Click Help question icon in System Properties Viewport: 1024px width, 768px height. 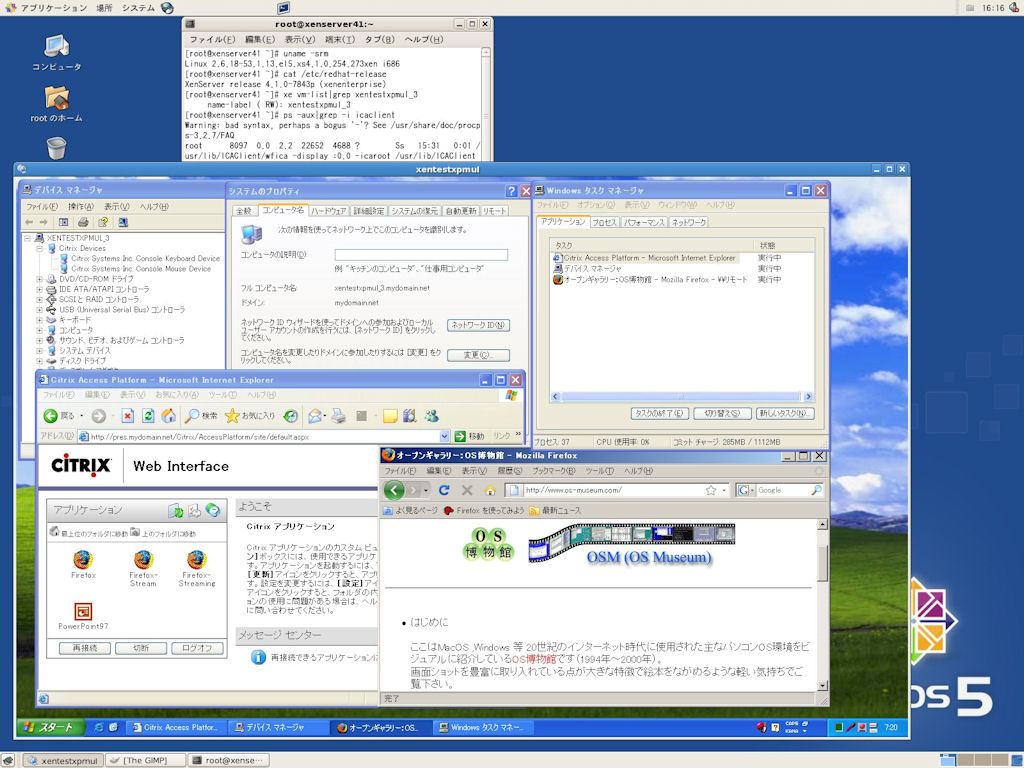coord(511,191)
